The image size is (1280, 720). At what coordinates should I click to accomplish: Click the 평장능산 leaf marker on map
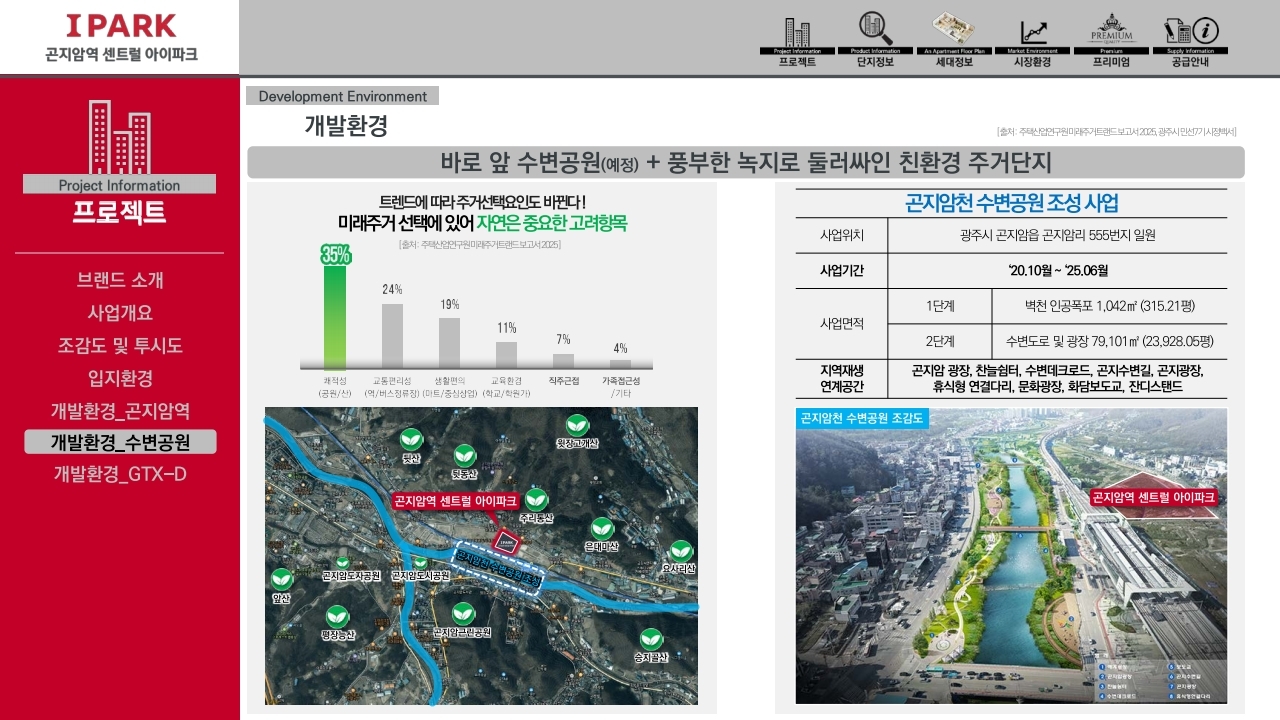pos(338,616)
